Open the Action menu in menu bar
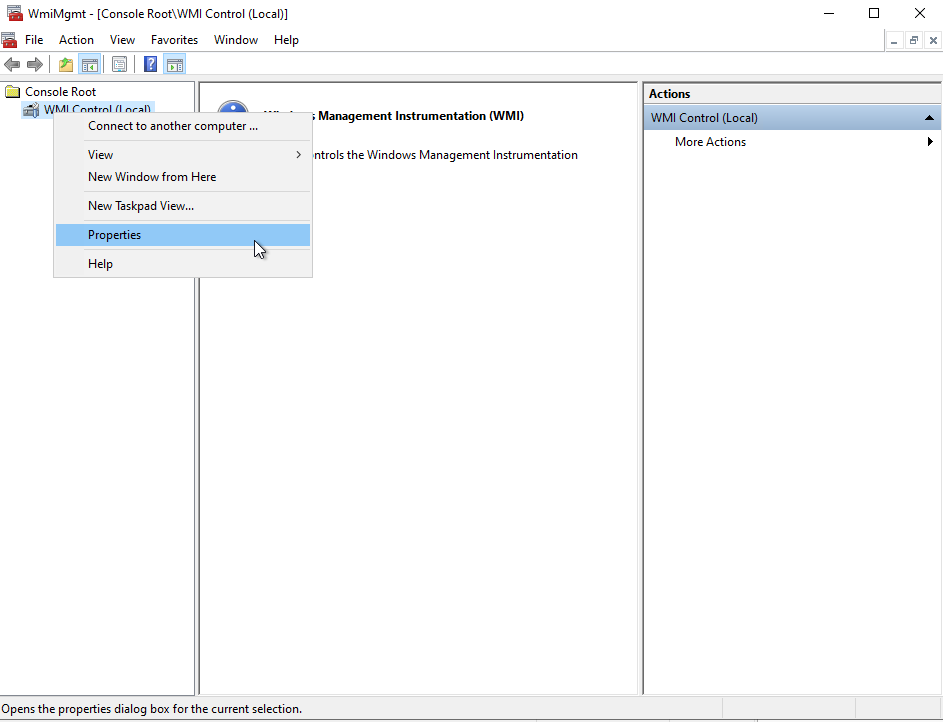This screenshot has height=722, width=943. [x=76, y=40]
